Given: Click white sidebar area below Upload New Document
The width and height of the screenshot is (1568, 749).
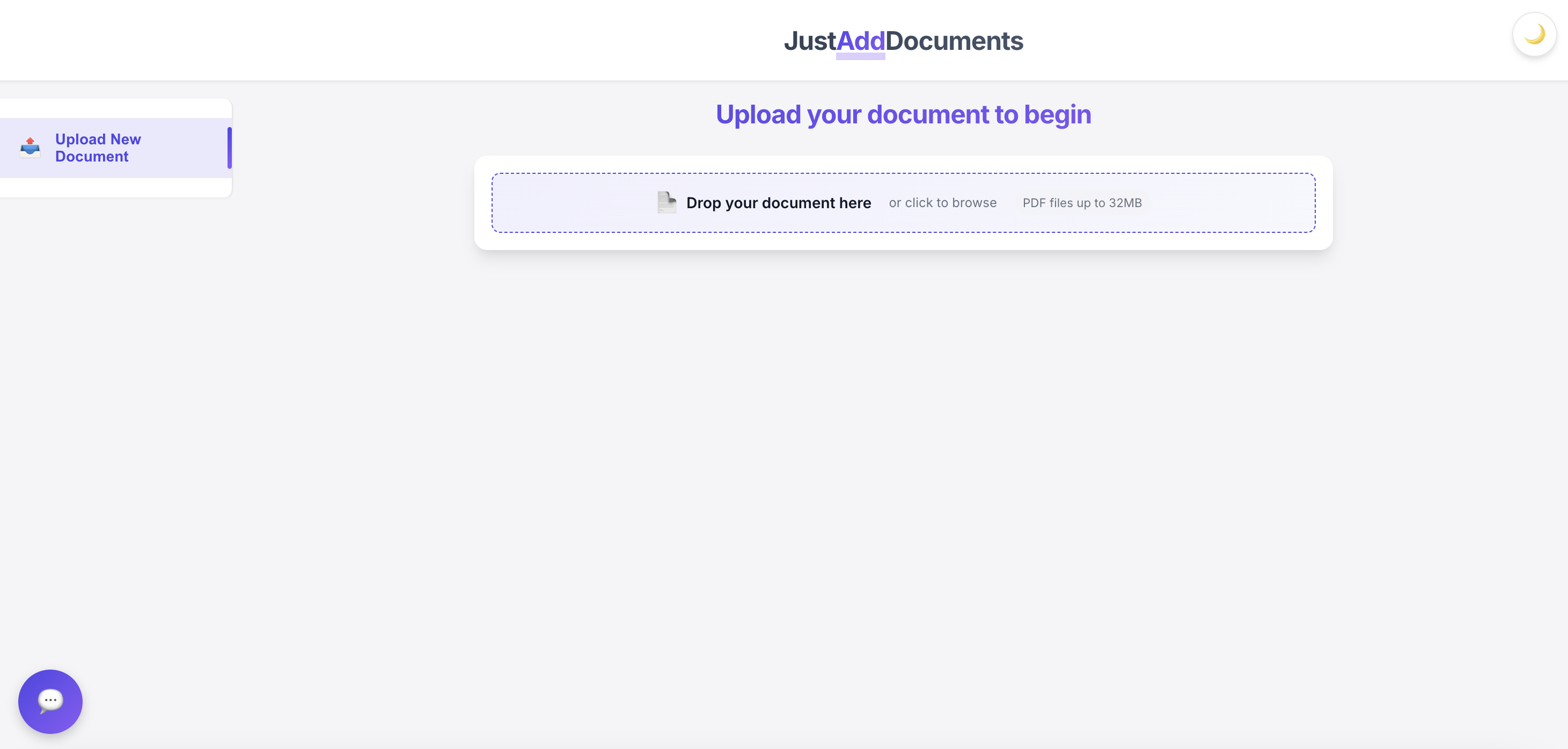Looking at the screenshot, I should click(x=116, y=187).
